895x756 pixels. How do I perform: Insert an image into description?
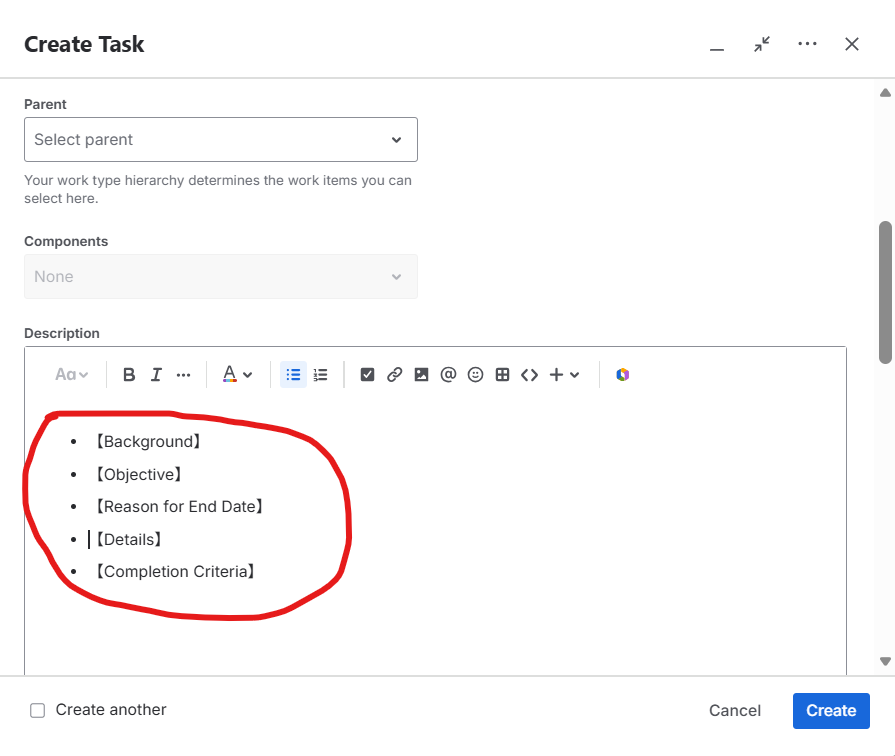pyautogui.click(x=421, y=375)
